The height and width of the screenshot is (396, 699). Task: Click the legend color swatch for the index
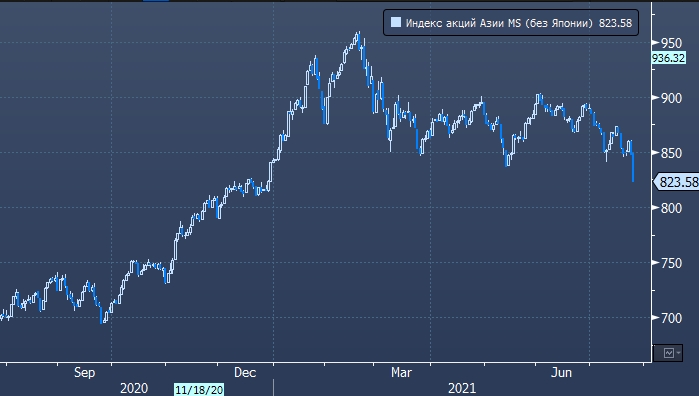[x=395, y=22]
